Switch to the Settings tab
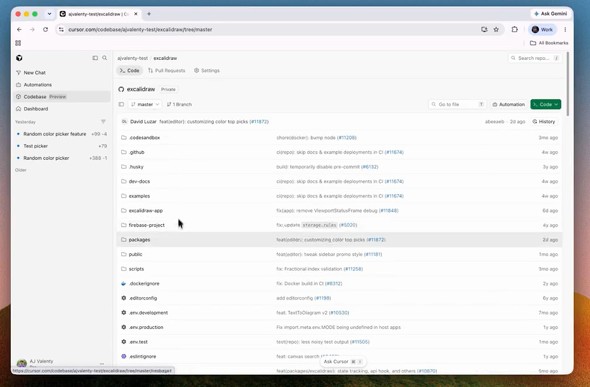 point(207,71)
